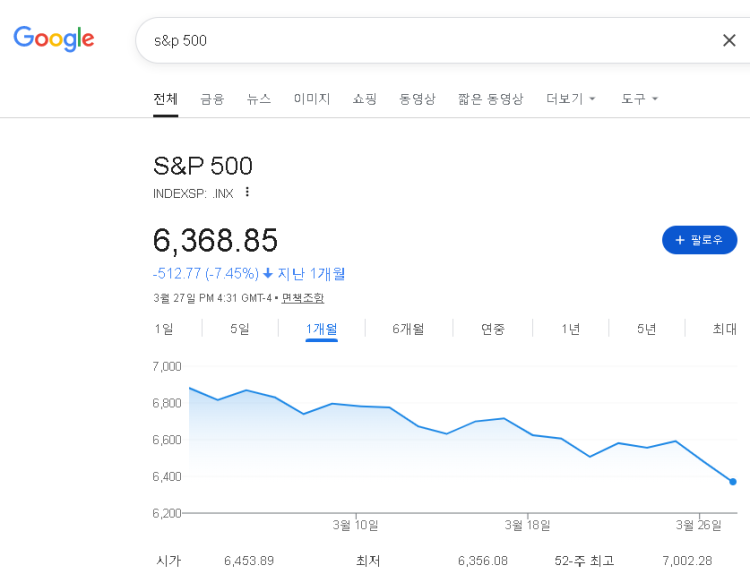Clear the search box with X icon
The image size is (750, 574).
pyautogui.click(x=729, y=40)
